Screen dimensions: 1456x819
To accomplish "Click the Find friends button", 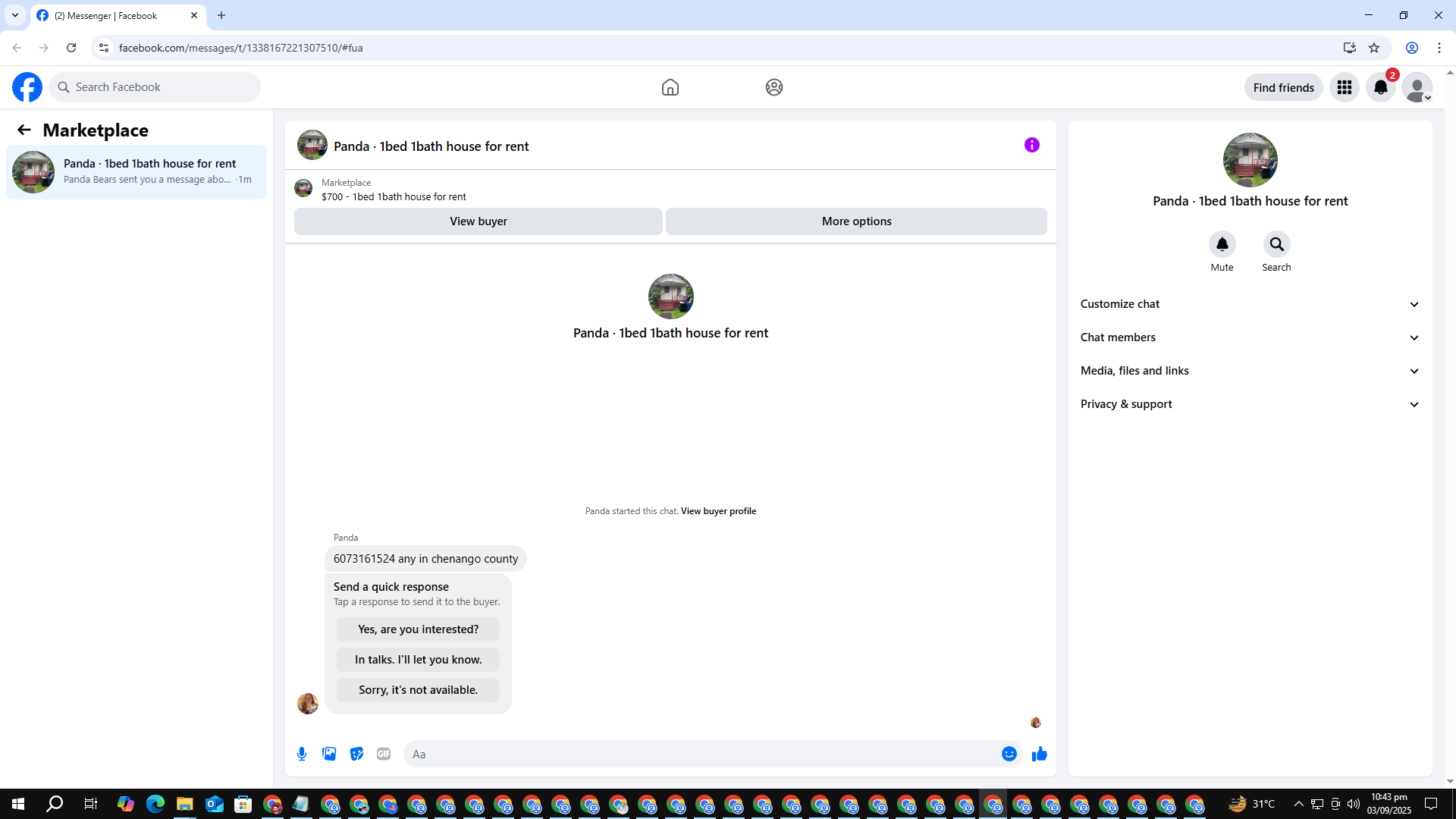I will pos(1284,87).
